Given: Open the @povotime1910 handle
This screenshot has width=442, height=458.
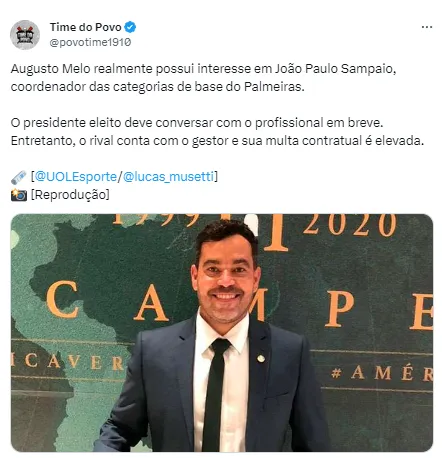Looking at the screenshot, I should tap(90, 42).
